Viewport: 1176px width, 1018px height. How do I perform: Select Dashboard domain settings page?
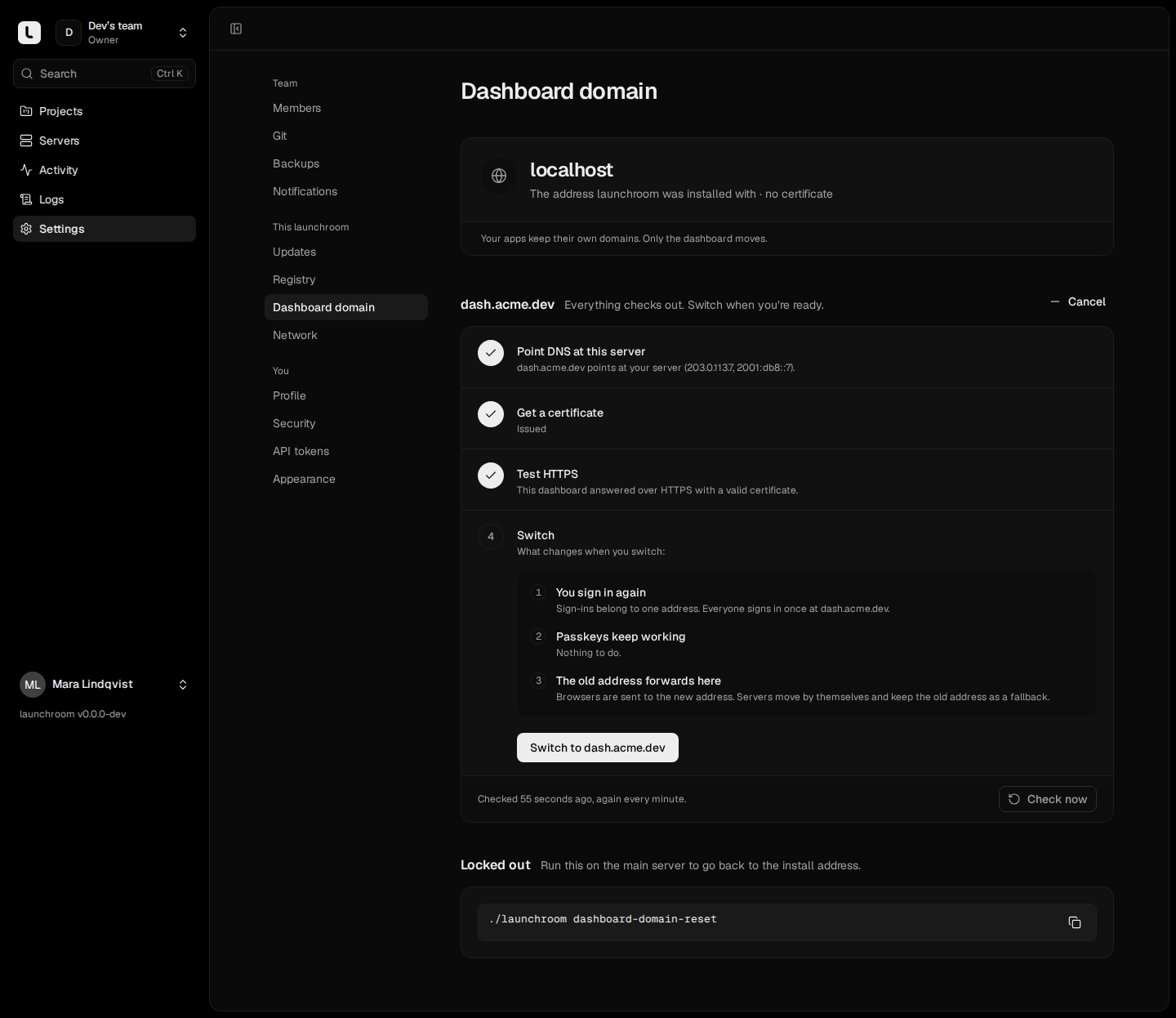click(346, 307)
